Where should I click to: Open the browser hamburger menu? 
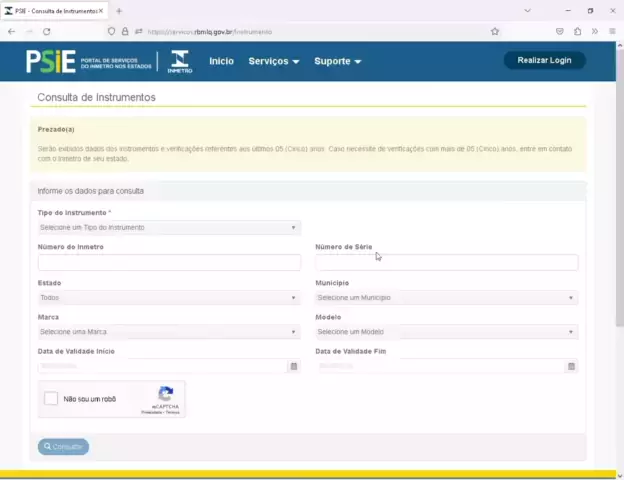[x=612, y=31]
